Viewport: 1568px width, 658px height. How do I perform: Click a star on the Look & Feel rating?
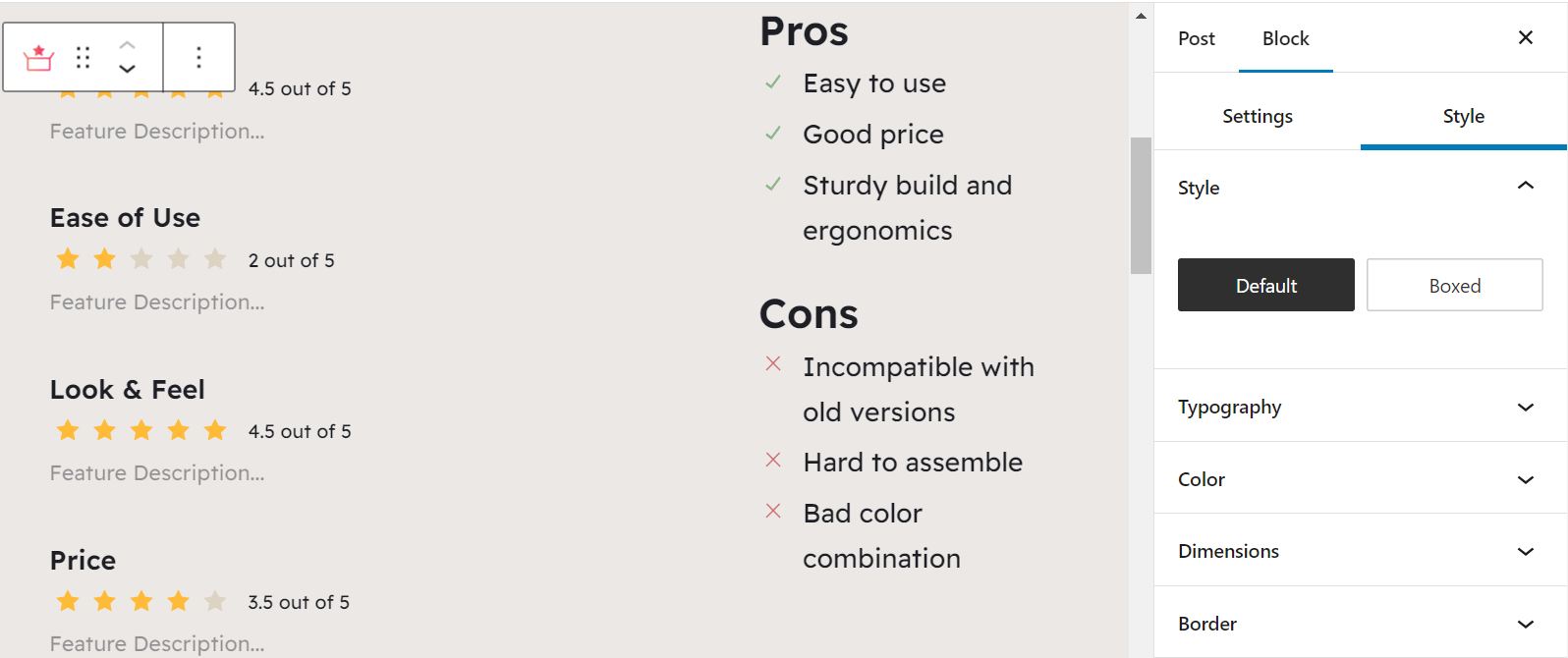(140, 429)
